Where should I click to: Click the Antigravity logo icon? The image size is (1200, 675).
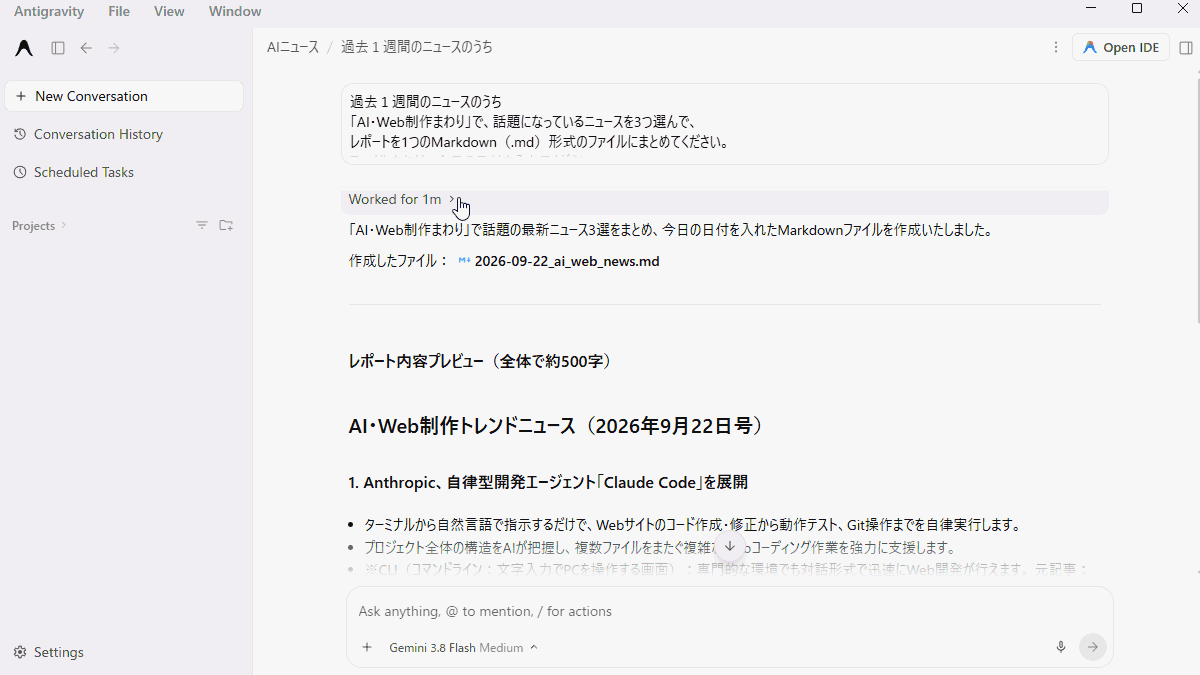coord(24,48)
